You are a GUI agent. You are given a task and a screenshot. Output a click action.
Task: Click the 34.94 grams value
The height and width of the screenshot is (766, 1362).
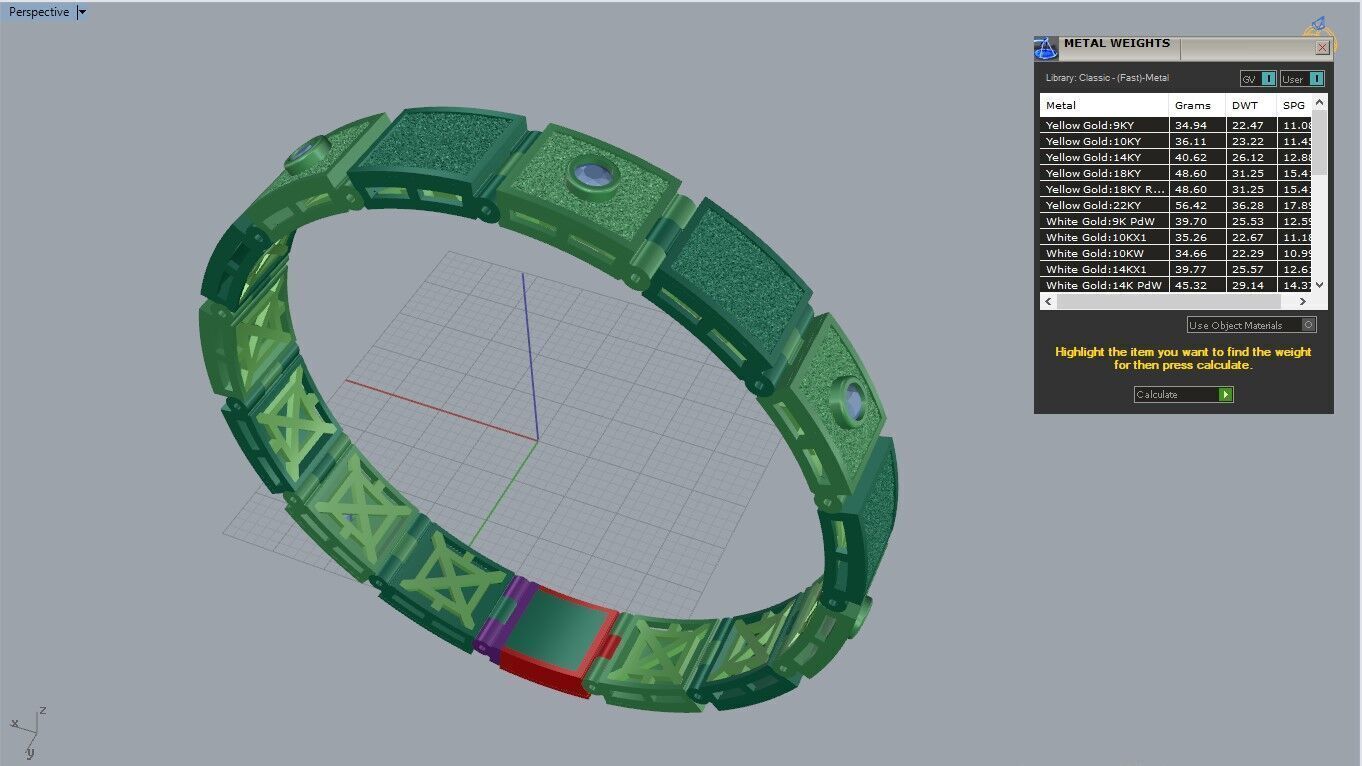click(x=1190, y=125)
